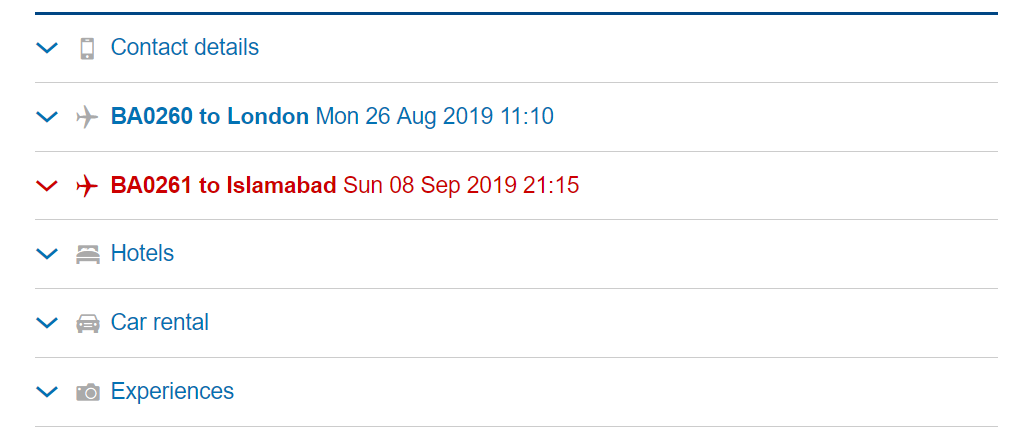Screen dimensions: 1011x447
Task: Expand the Contact details section chevron
Action: click(x=47, y=48)
